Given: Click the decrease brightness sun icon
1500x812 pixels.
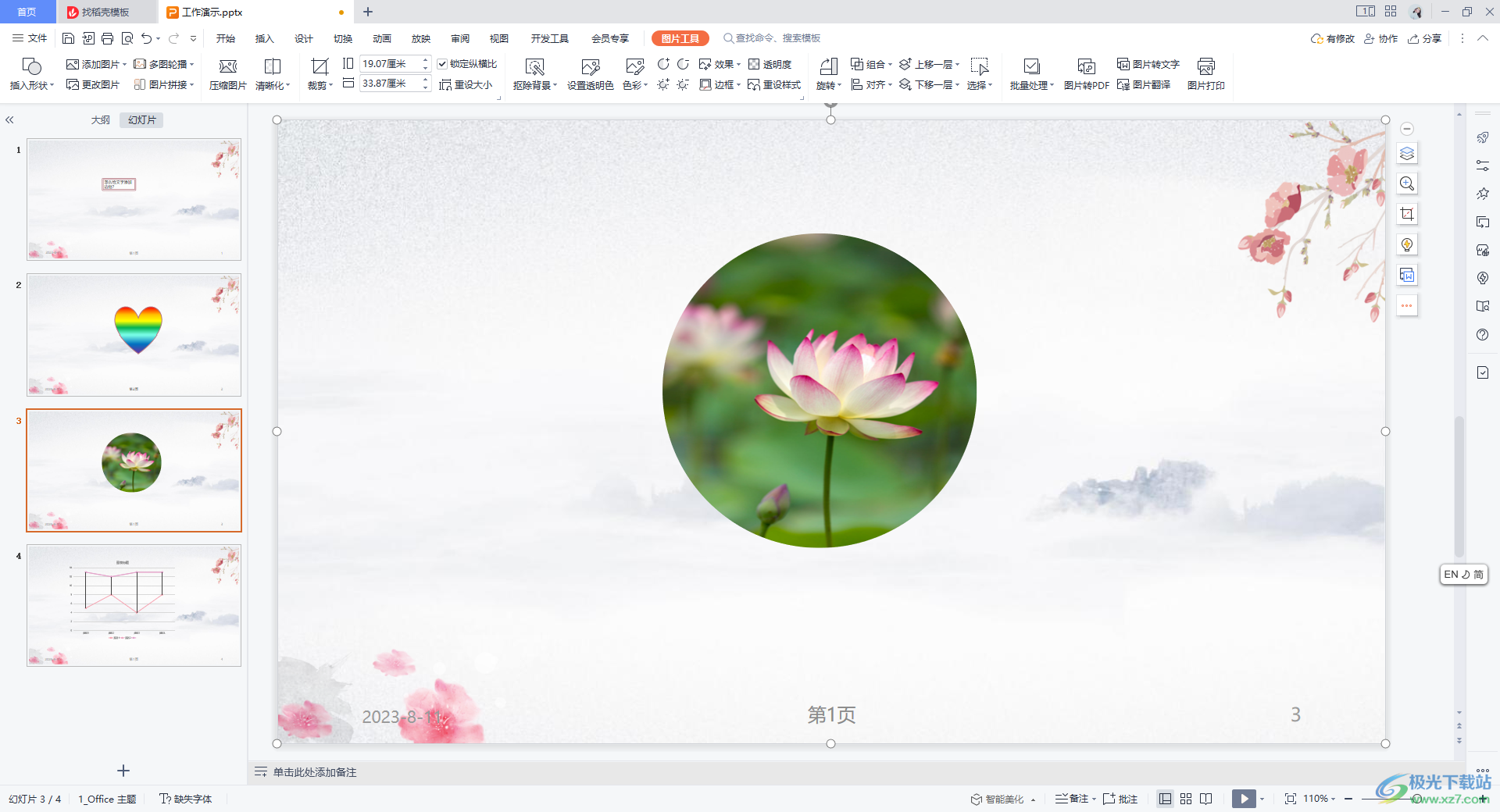Looking at the screenshot, I should pyautogui.click(x=683, y=84).
